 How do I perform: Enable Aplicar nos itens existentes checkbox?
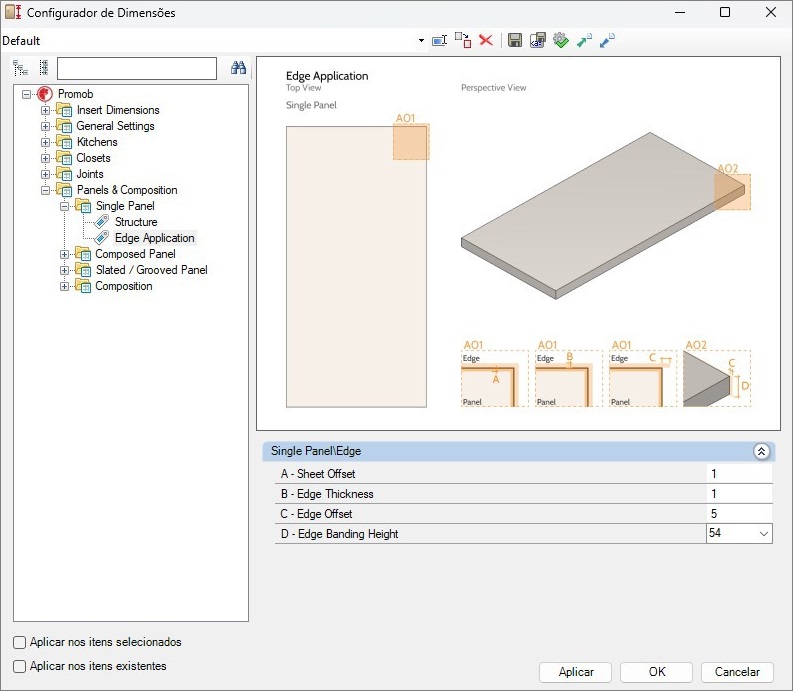(20, 666)
